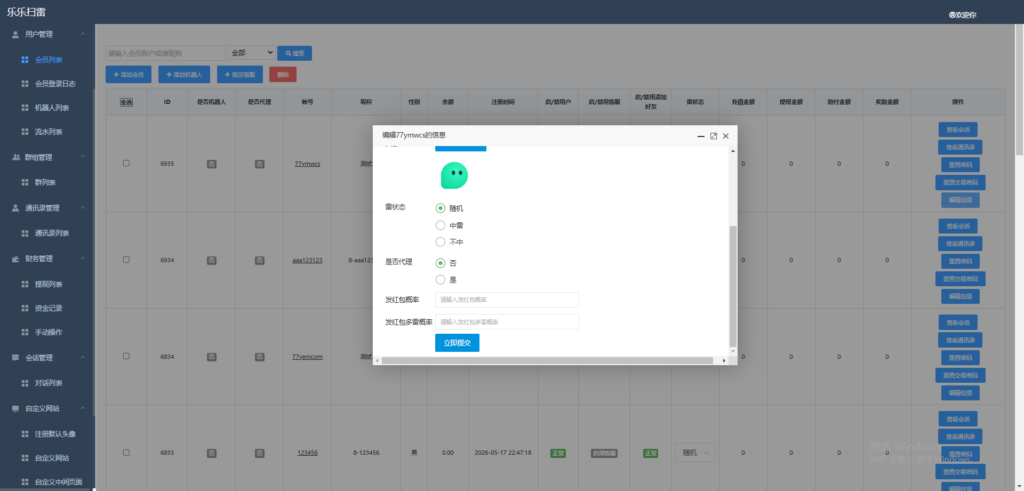Click the 会话管理 chat icon
1024x491 pixels.
pyautogui.click(x=16, y=358)
